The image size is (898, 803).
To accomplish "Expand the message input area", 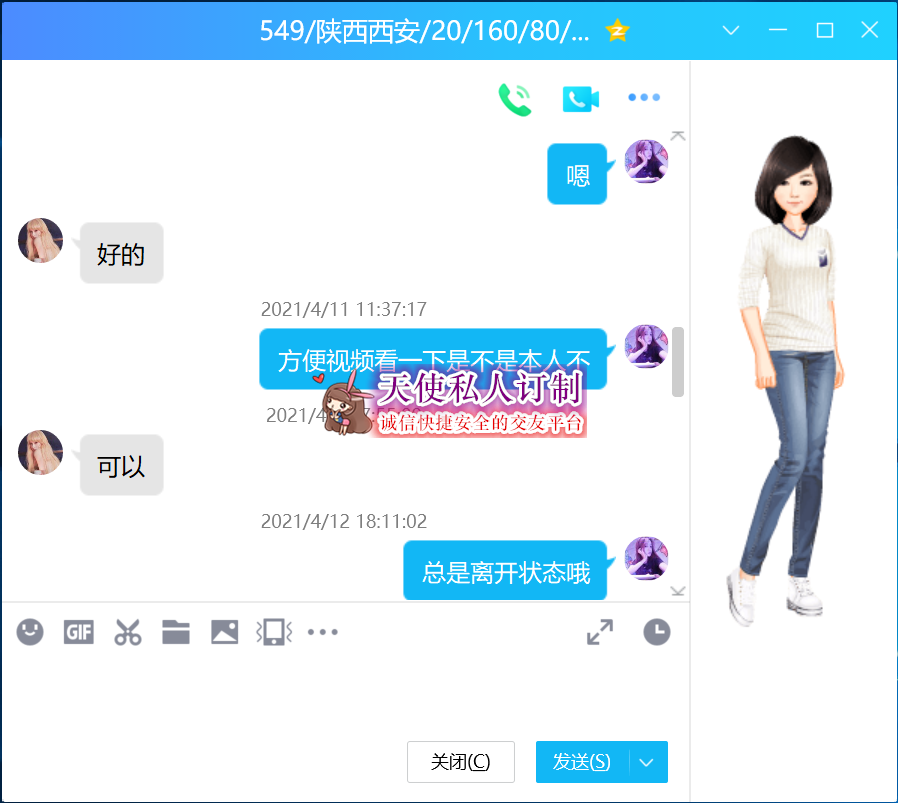I will (600, 632).
